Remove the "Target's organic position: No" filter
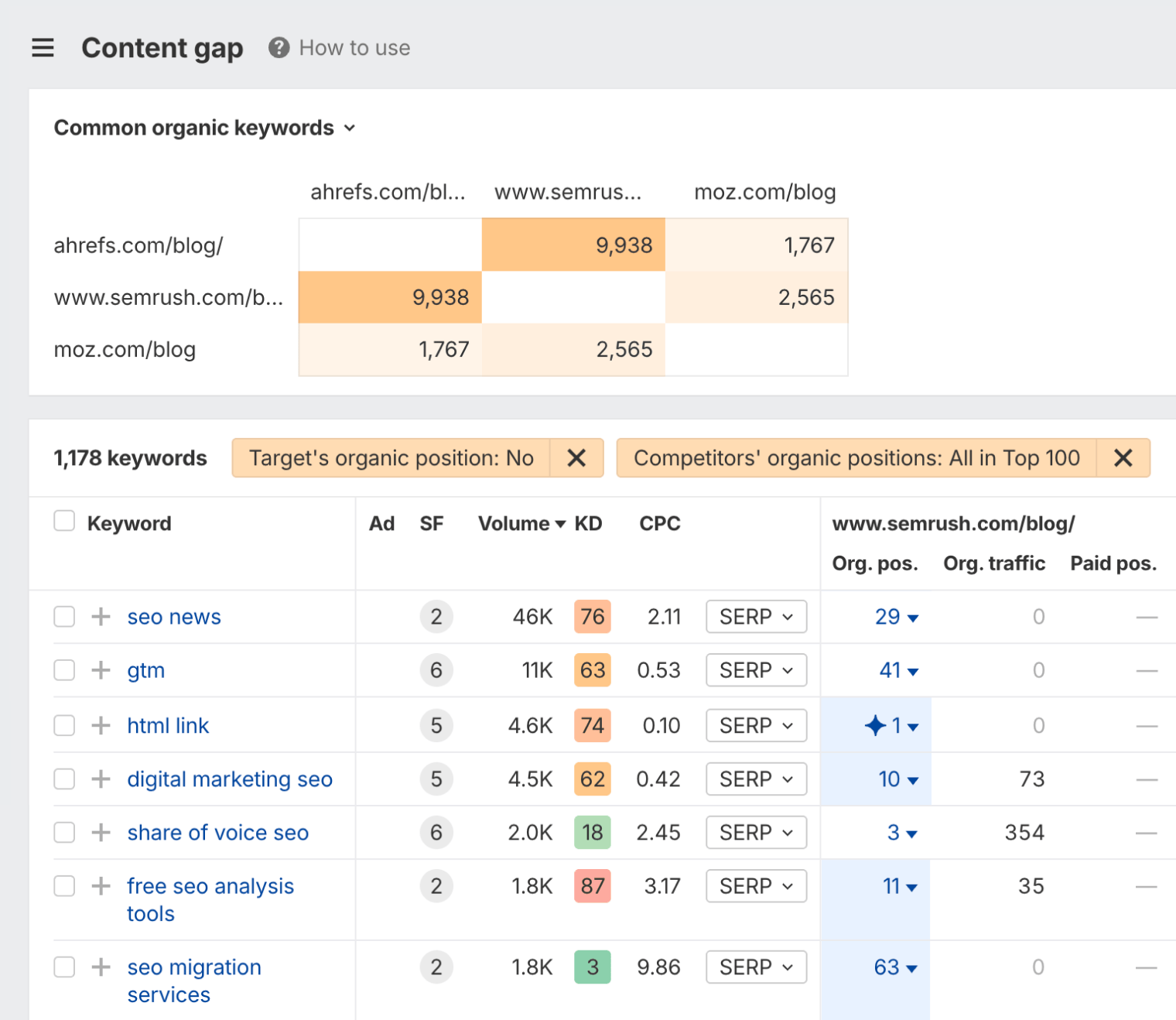Screen dimensions: 1176x1020 tap(576, 457)
